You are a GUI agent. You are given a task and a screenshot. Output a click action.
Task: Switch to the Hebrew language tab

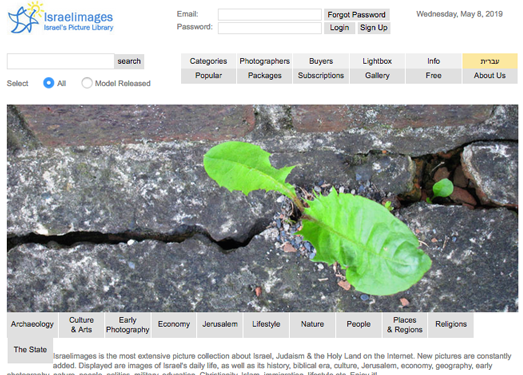click(490, 61)
